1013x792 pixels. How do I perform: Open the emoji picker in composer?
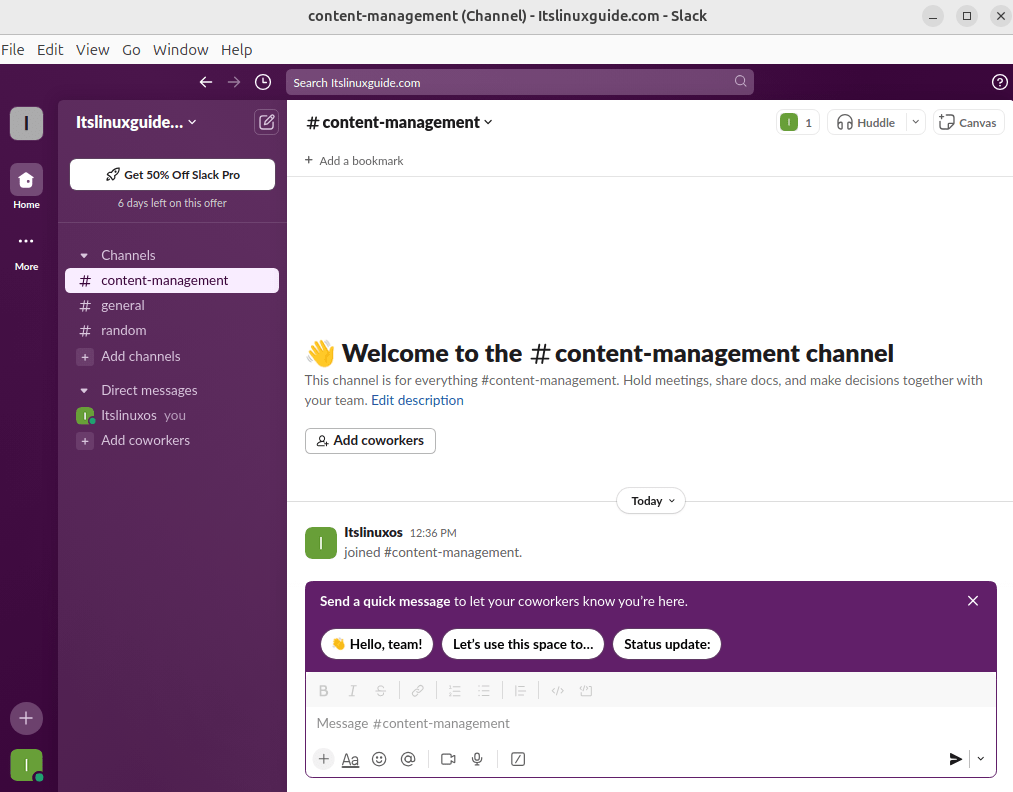click(x=379, y=759)
